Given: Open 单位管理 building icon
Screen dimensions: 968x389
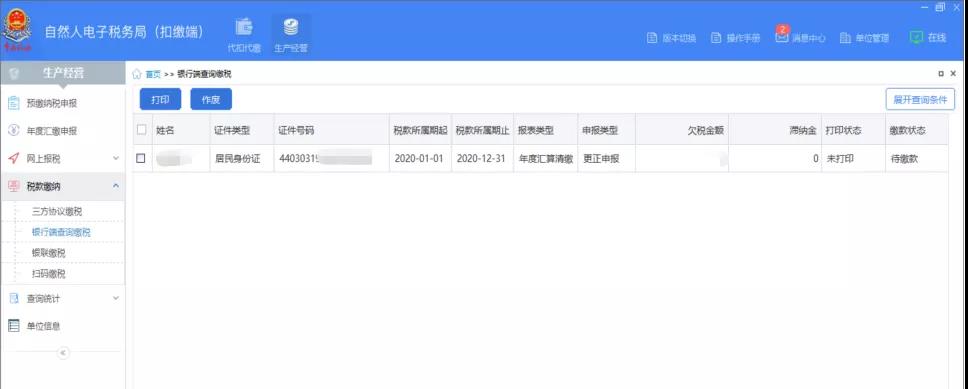Looking at the screenshot, I should [x=864, y=38].
